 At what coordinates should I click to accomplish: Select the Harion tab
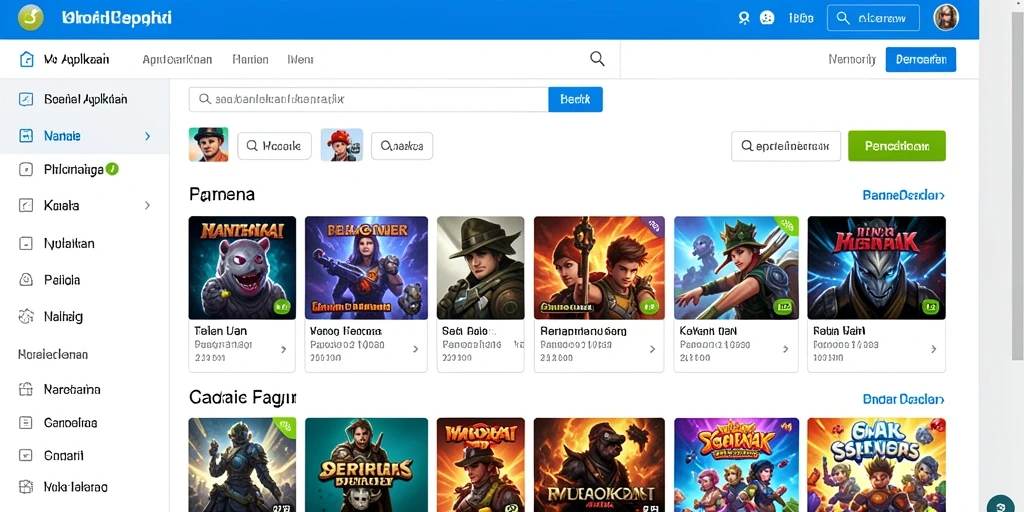point(250,59)
